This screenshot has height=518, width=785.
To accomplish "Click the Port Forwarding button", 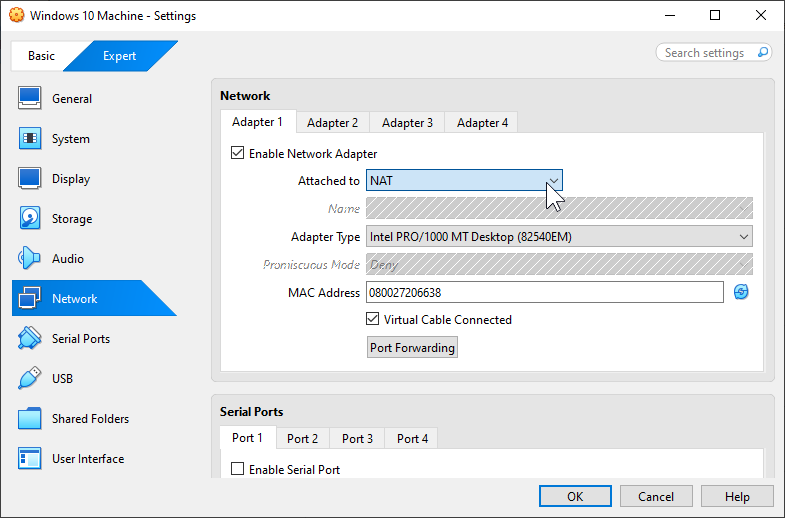I will 412,347.
